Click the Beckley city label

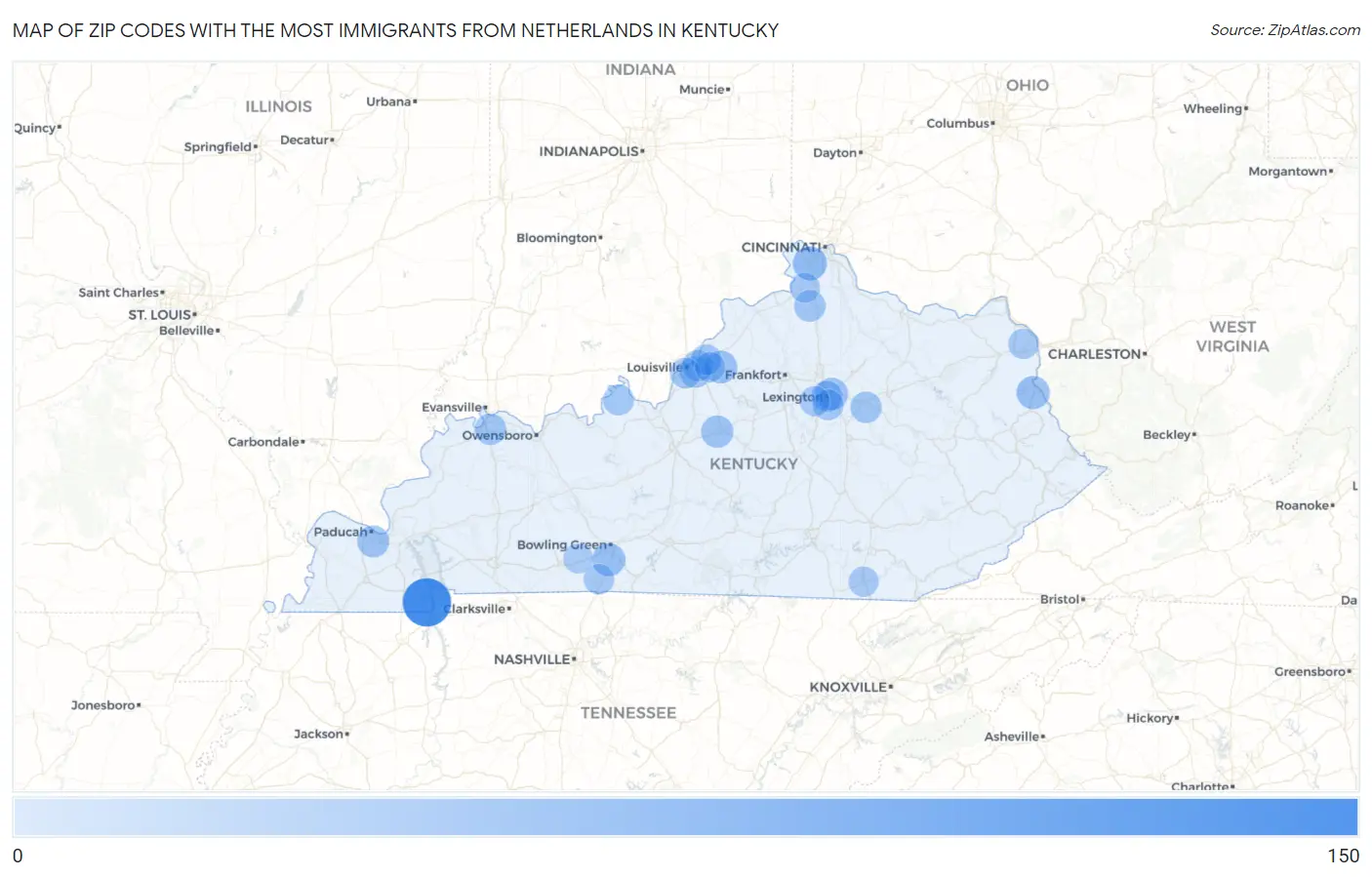tap(1169, 435)
